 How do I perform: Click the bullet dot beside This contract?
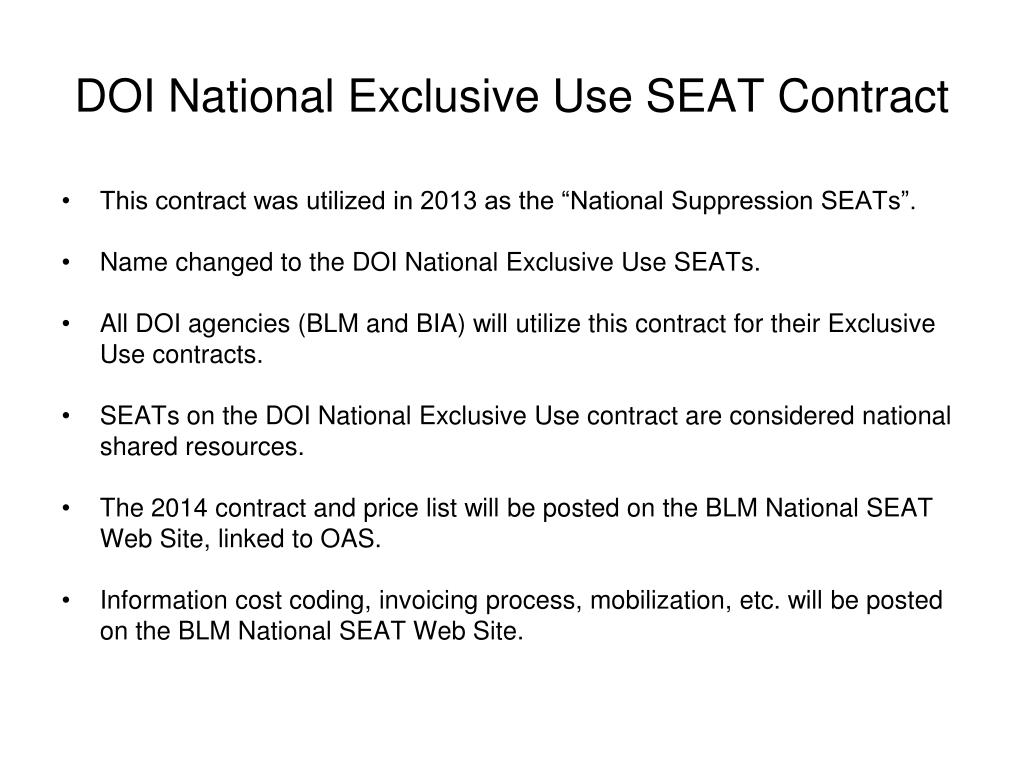pyautogui.click(x=66, y=202)
